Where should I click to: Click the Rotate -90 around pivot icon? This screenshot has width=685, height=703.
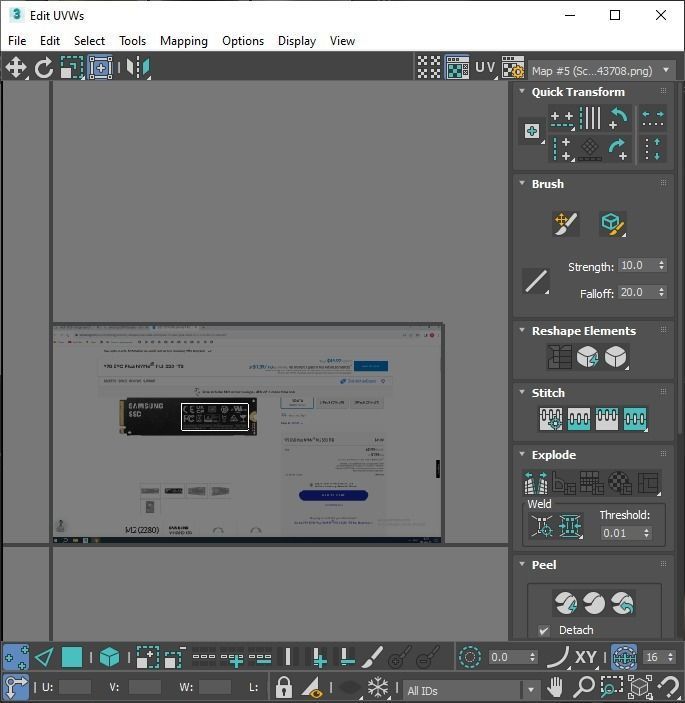[x=619, y=149]
